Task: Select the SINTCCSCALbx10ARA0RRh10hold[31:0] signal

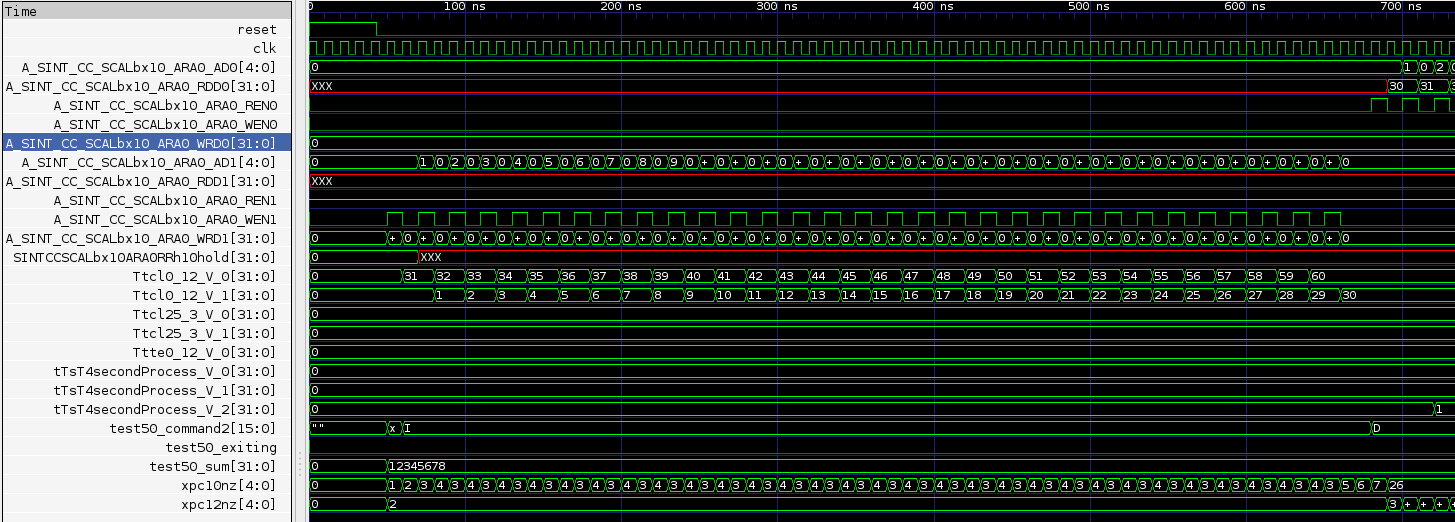Action: click(144, 257)
